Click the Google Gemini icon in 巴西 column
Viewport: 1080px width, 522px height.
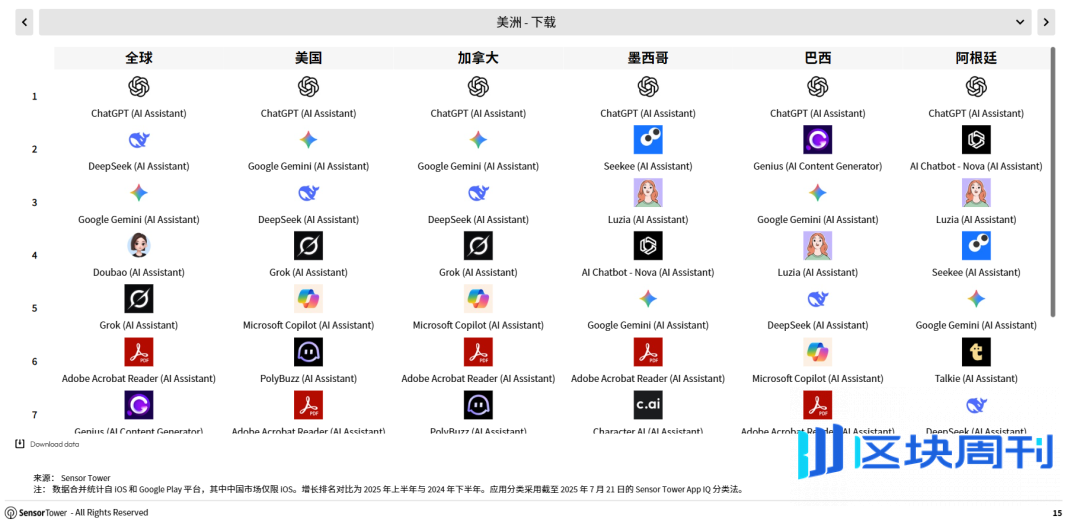[x=818, y=193]
